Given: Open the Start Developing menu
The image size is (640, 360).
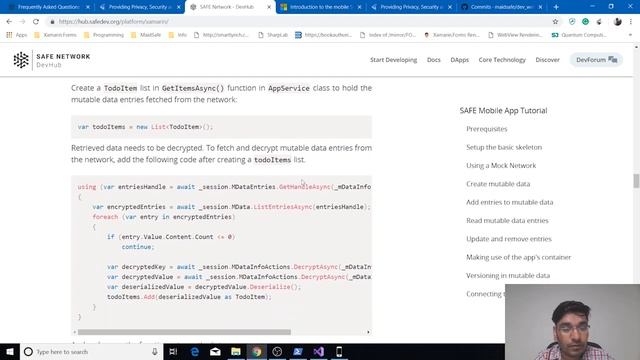Looking at the screenshot, I should 393,60.
